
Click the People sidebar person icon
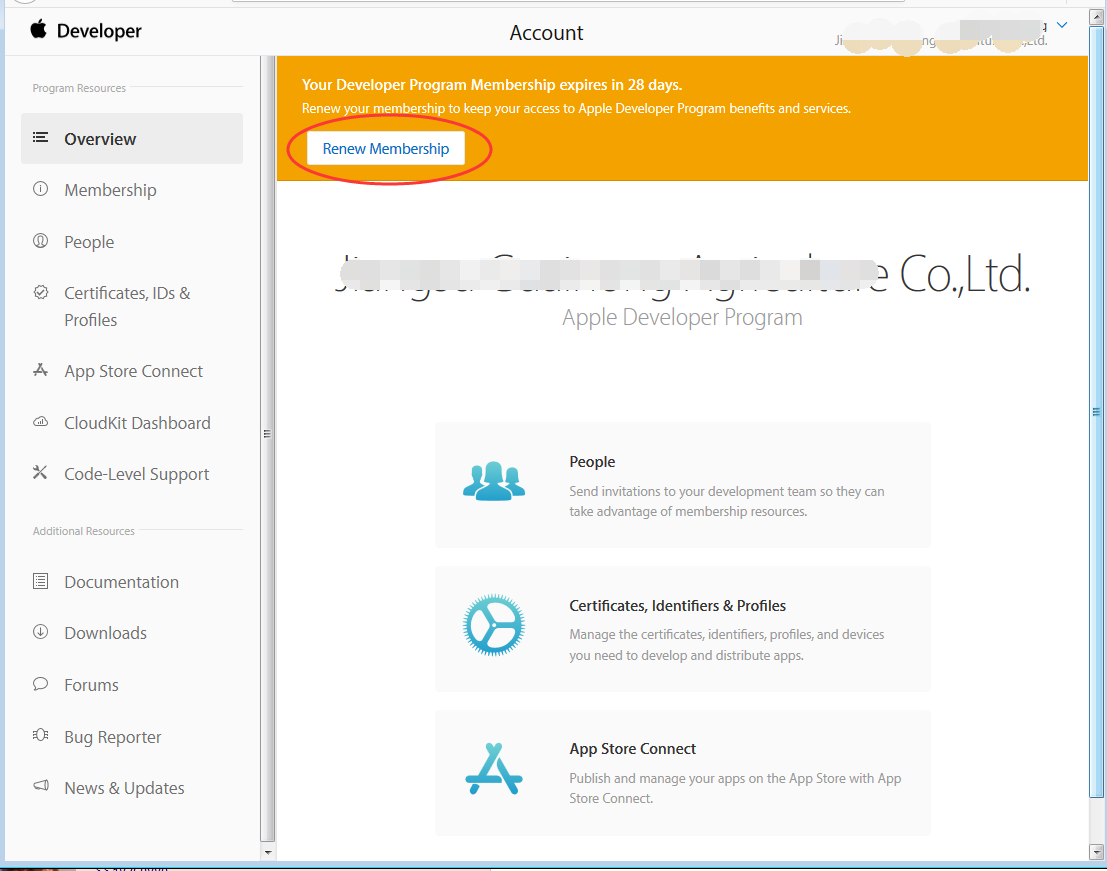(x=41, y=241)
